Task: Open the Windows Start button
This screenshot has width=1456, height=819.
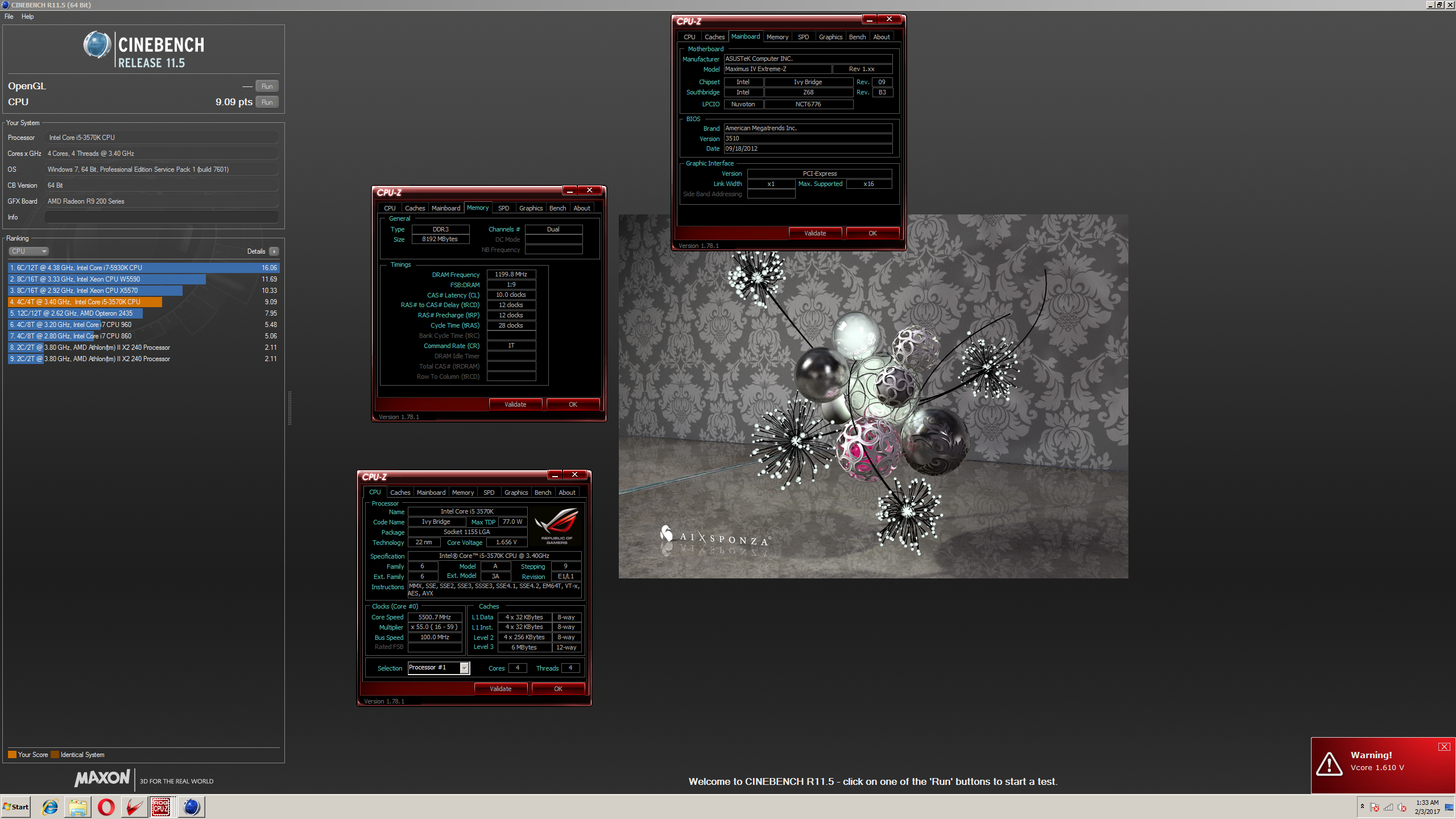Action: click(16, 806)
